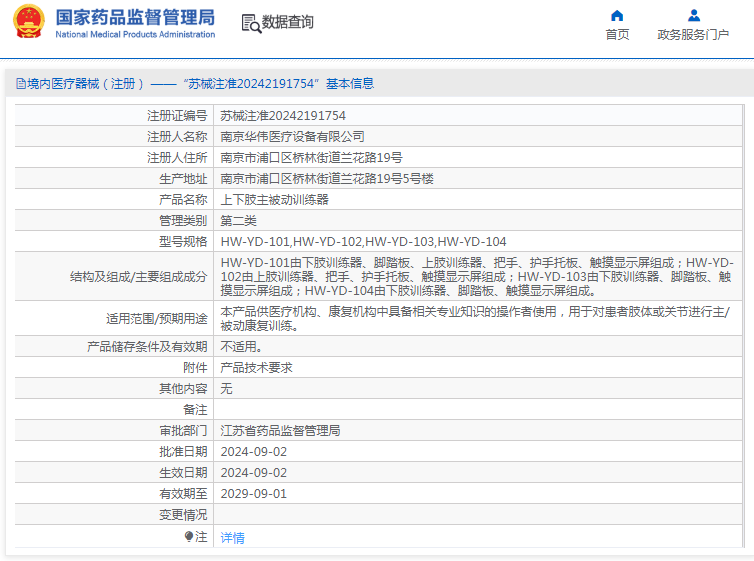Click the 适用范围/预期用途 label
The image size is (754, 561).
157,319
